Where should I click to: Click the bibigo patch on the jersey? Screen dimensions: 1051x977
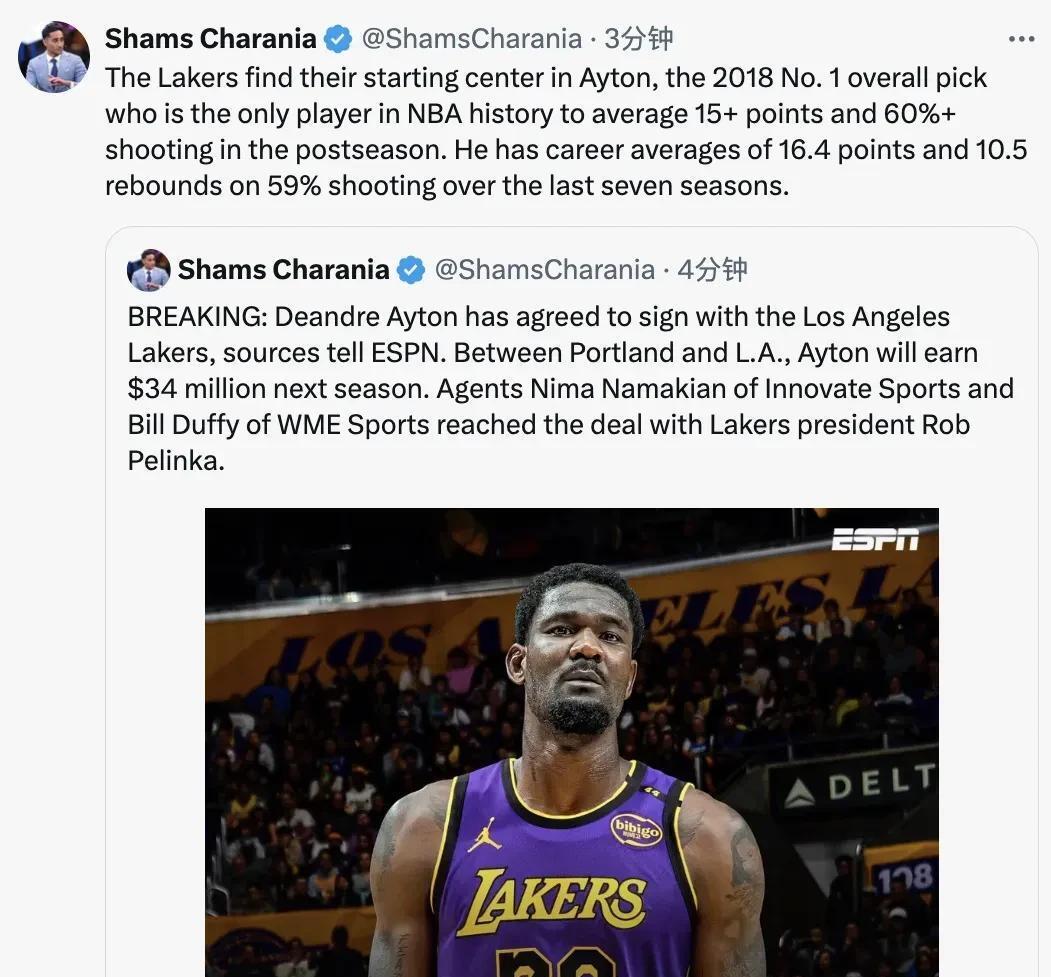636,829
